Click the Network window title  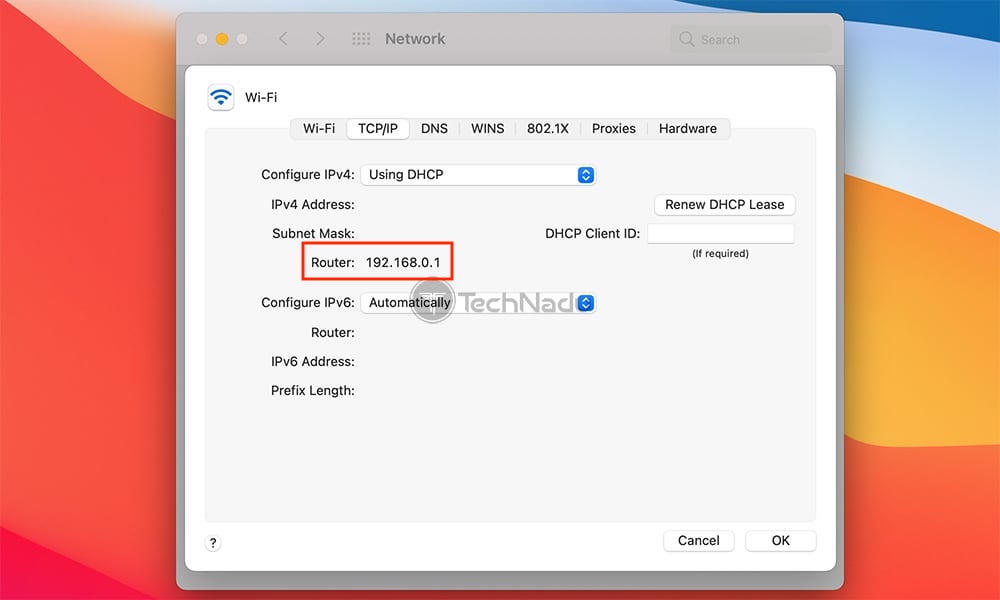[415, 39]
